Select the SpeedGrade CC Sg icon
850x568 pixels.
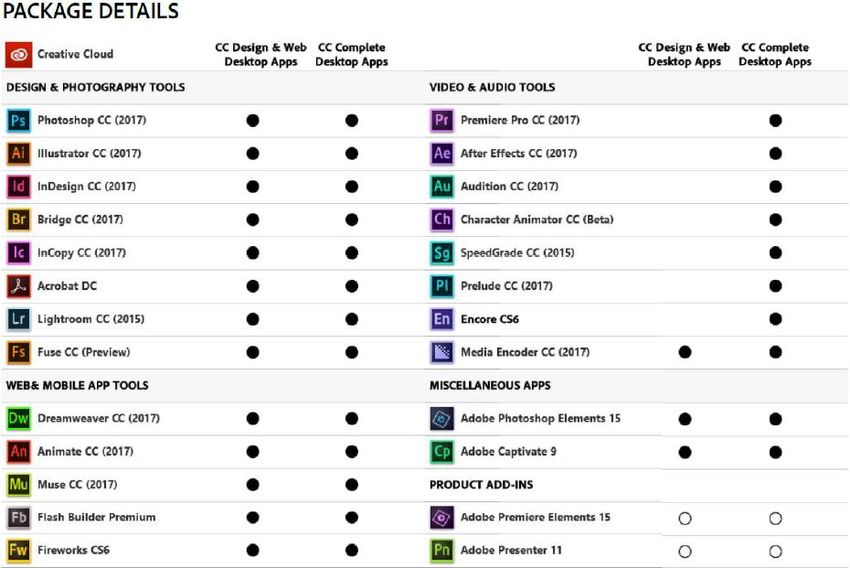tap(442, 253)
